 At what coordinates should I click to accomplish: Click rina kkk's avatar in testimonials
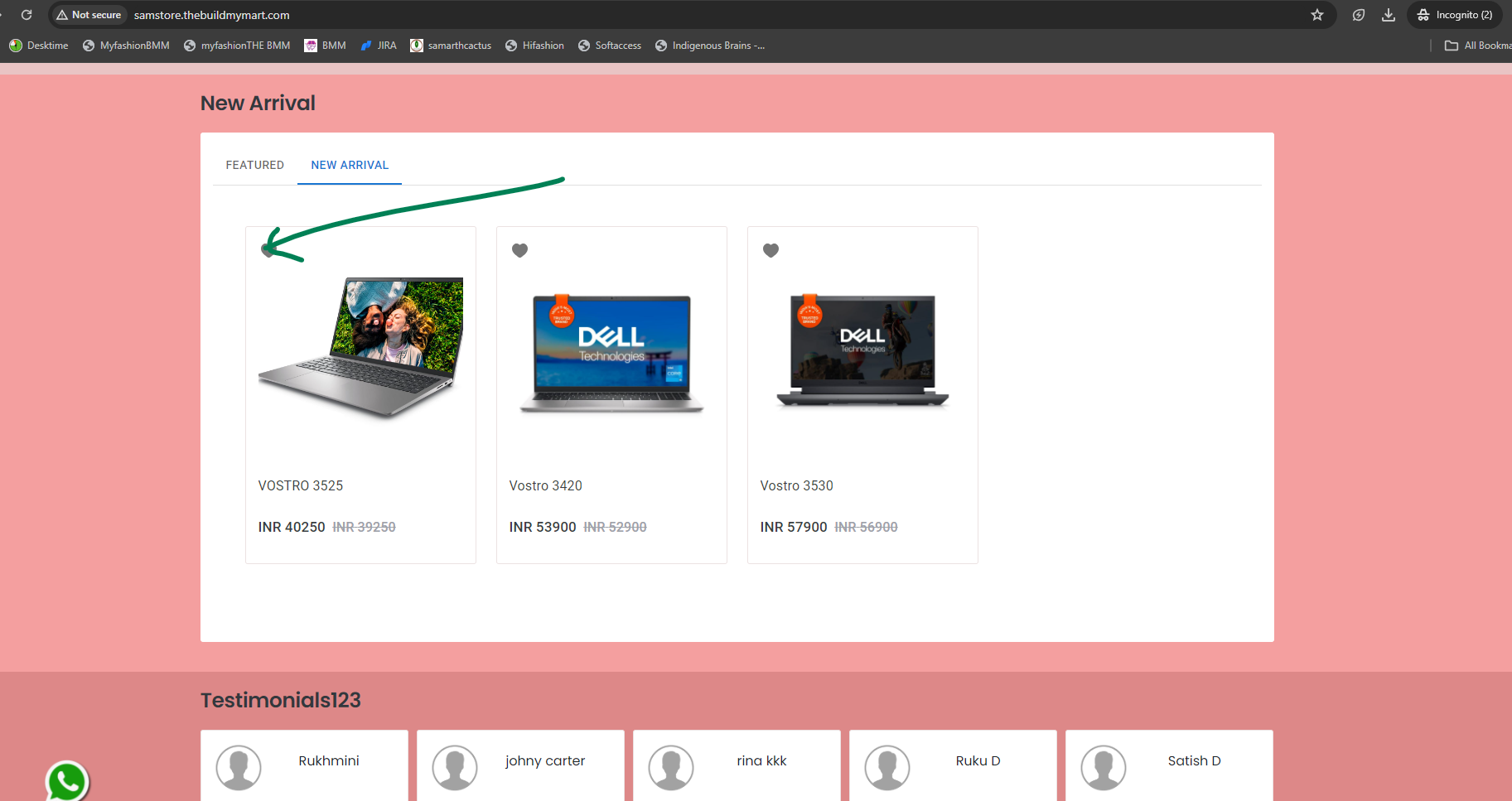671,768
